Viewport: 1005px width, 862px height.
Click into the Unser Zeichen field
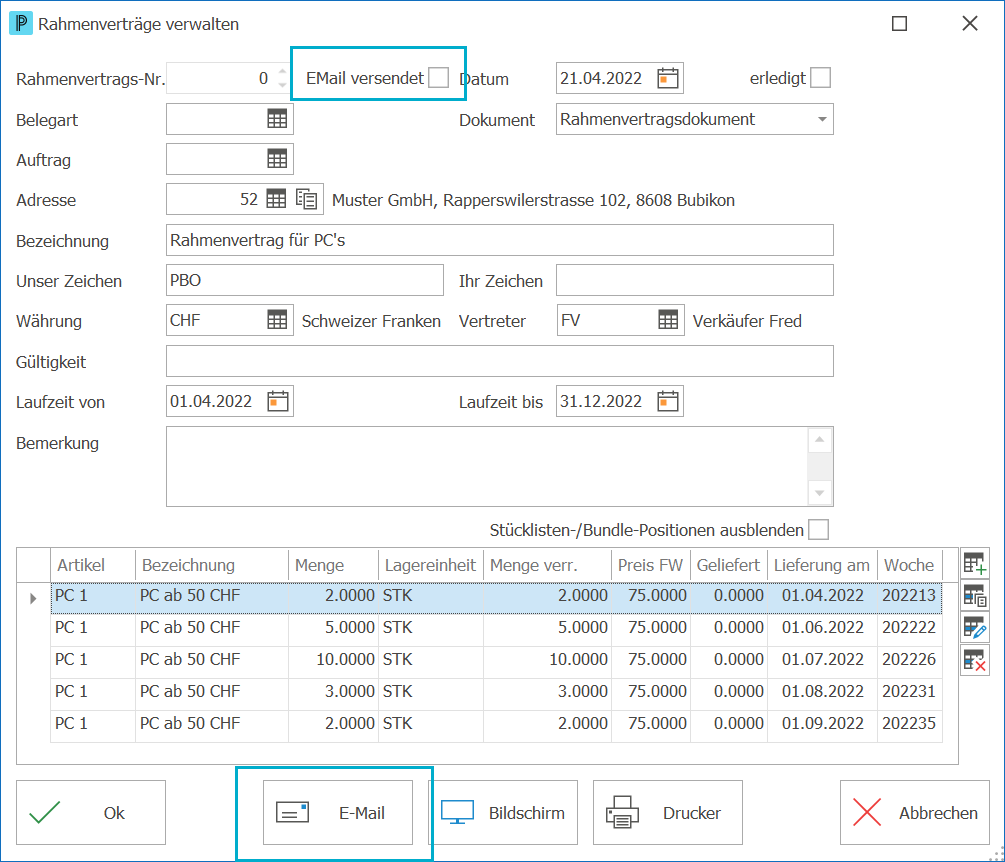tap(304, 280)
